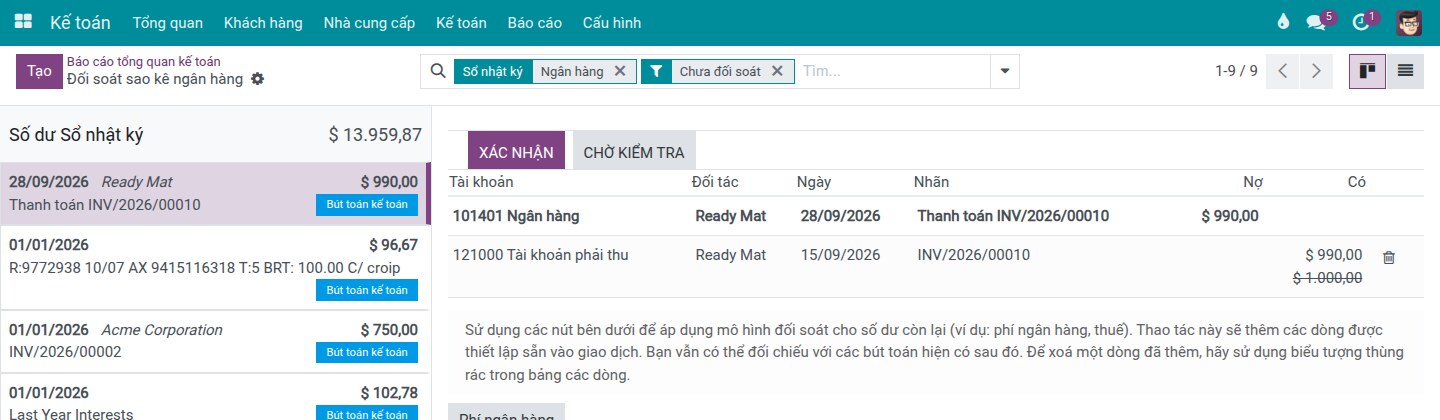The width and height of the screenshot is (1440, 420).
Task: Click the 1-9 / 9 pager counter
Action: (x=1236, y=71)
